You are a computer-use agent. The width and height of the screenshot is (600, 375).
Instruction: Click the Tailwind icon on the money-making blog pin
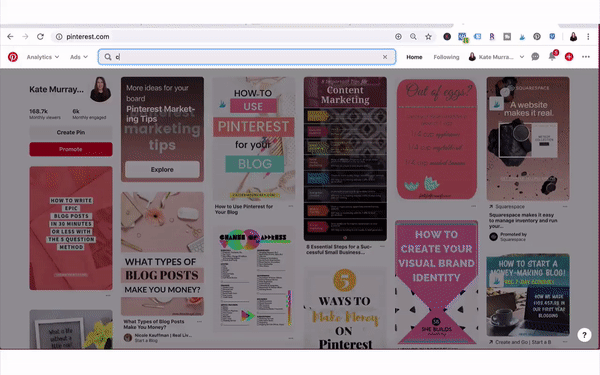pyautogui.click(x=496, y=280)
